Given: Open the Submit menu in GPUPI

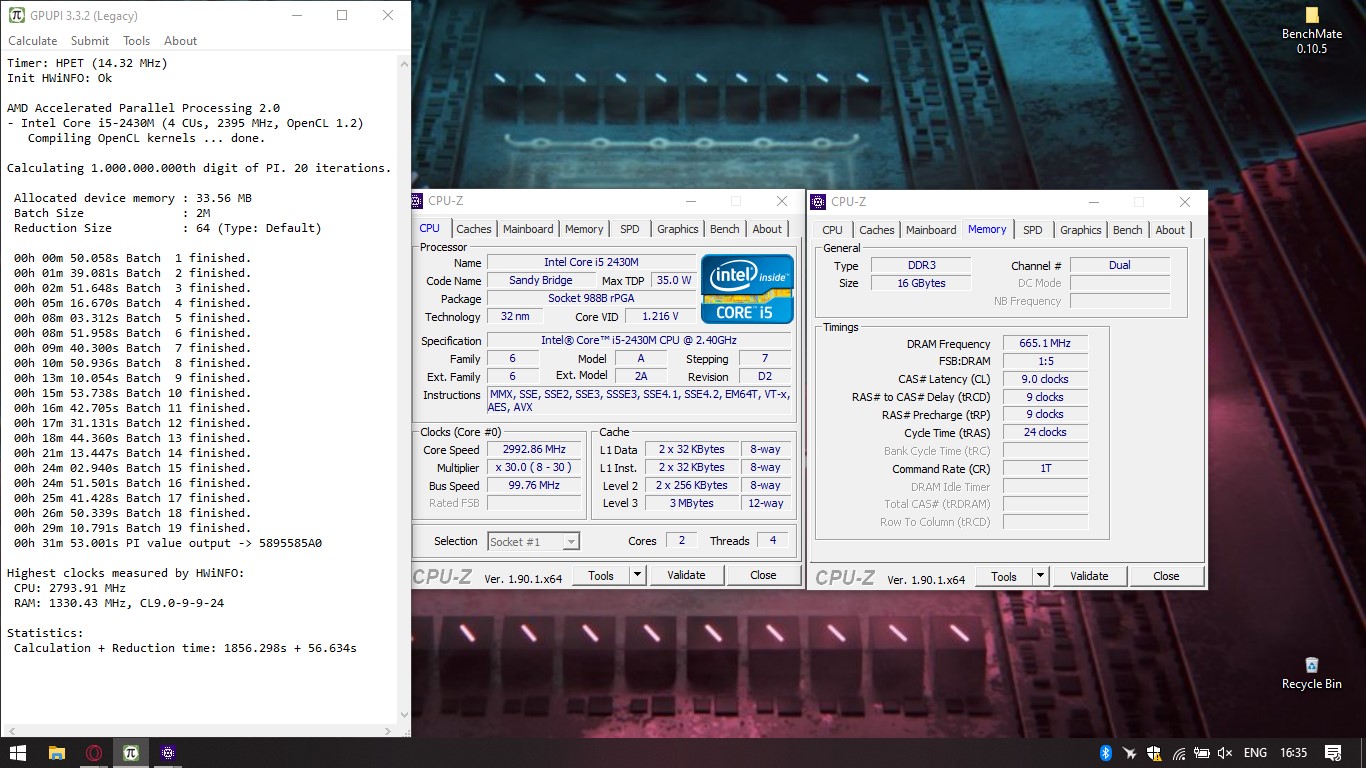Looking at the screenshot, I should click(90, 41).
